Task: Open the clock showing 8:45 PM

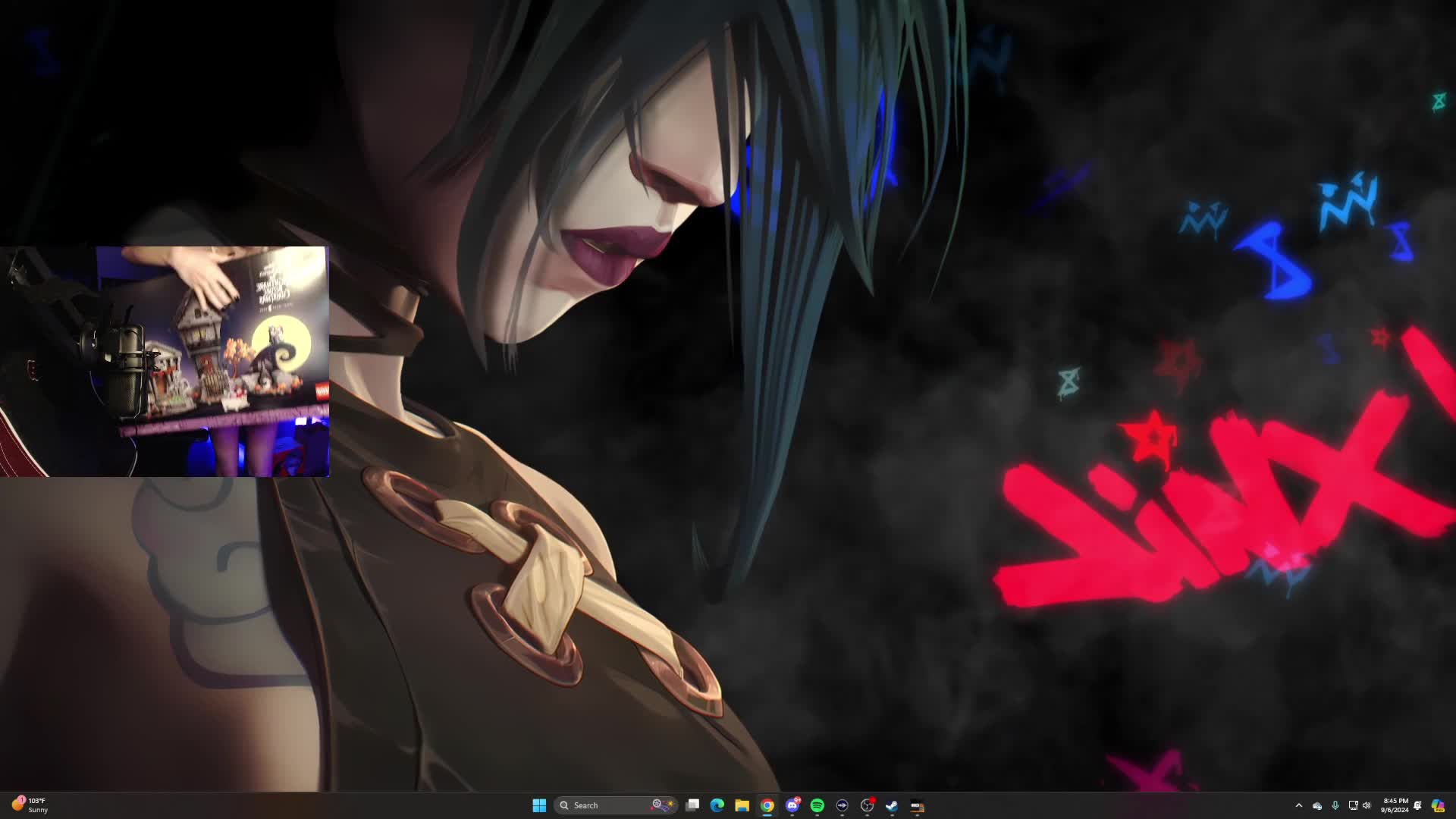Action: 1395,805
